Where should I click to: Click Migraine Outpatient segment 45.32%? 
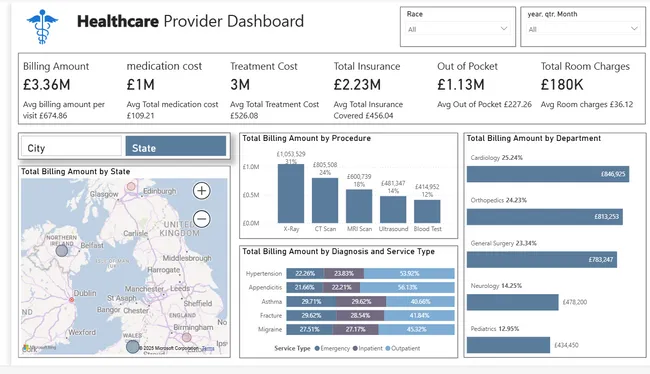[x=417, y=330]
